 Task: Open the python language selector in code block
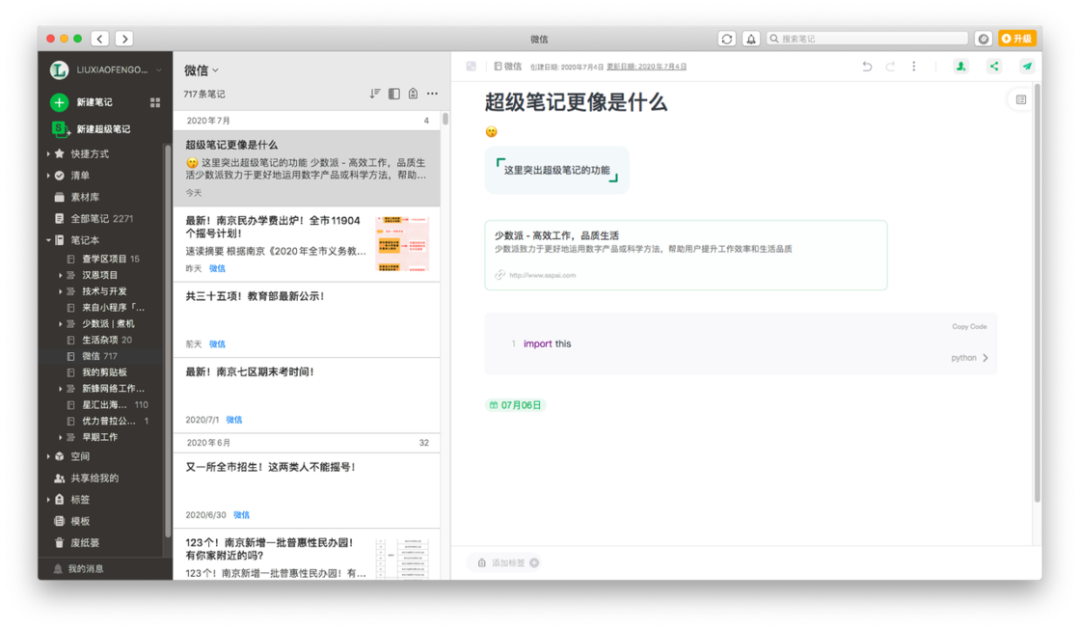click(969, 358)
